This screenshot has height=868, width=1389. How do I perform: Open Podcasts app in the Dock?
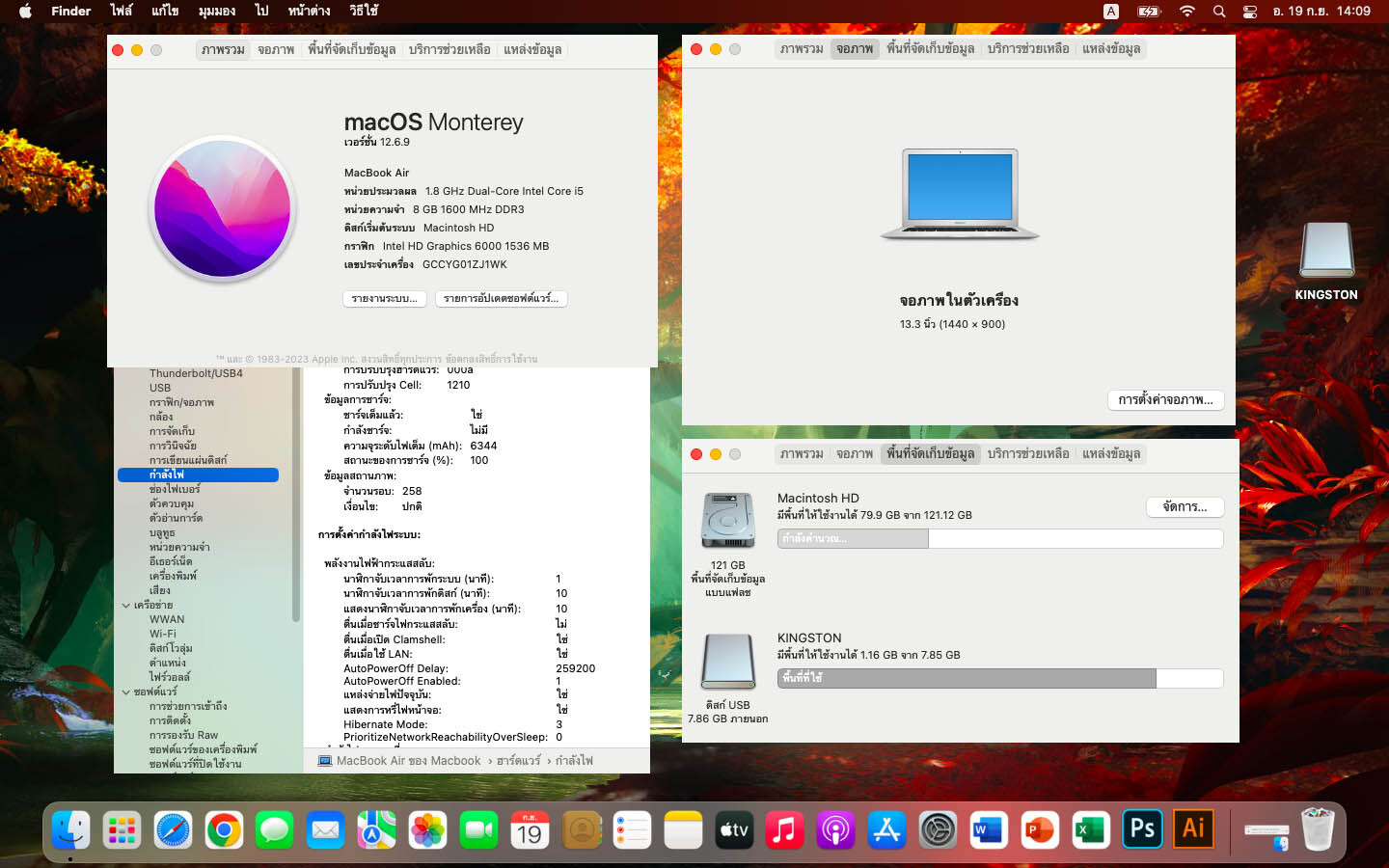(x=836, y=829)
